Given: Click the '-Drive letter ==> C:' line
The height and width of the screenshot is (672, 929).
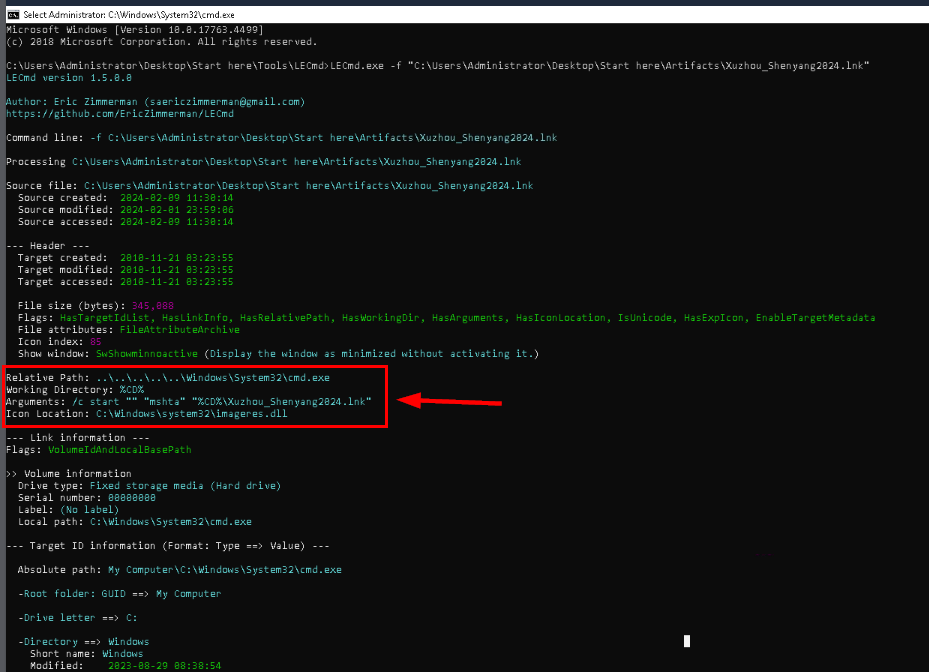Looking at the screenshot, I should [78, 617].
